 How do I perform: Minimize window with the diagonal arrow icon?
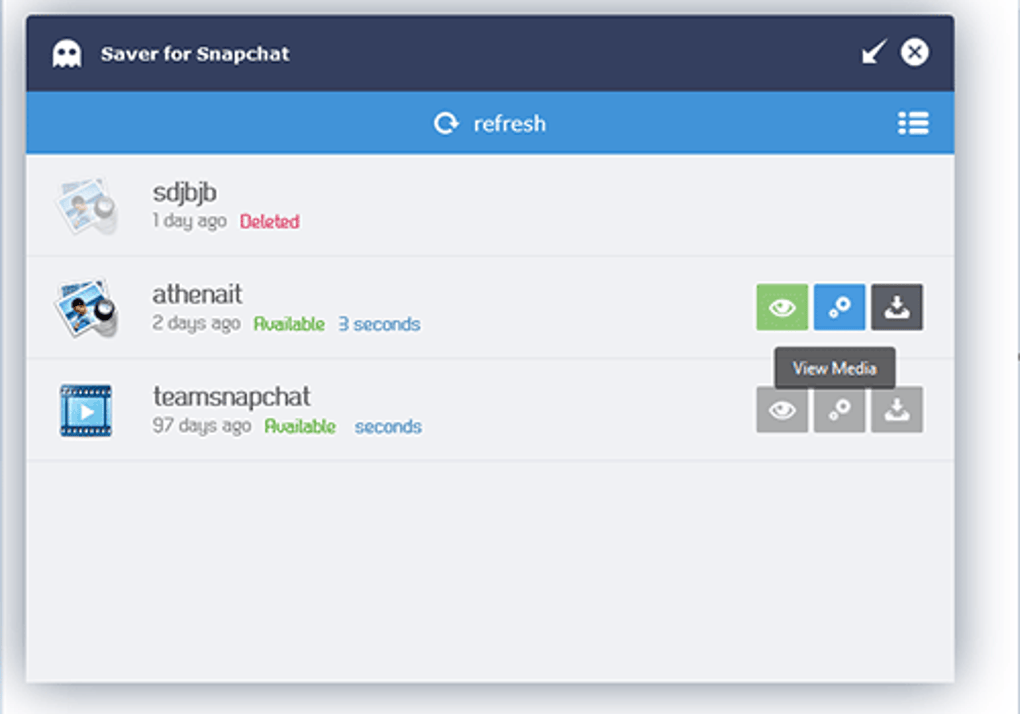(x=874, y=53)
